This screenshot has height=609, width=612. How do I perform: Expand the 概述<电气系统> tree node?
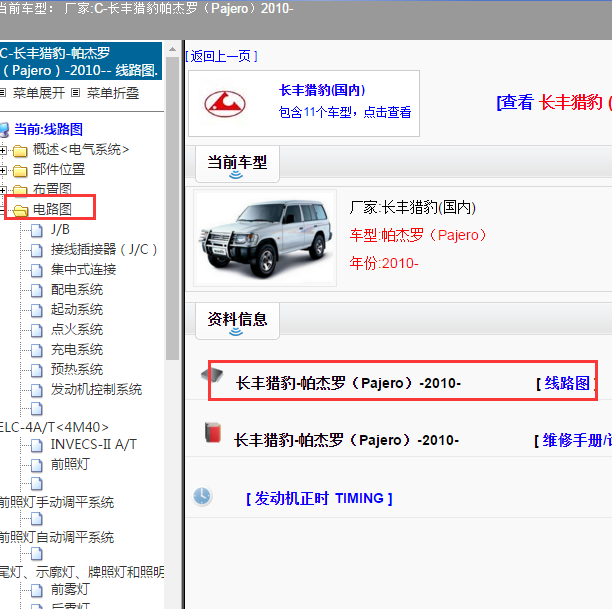[2, 150]
